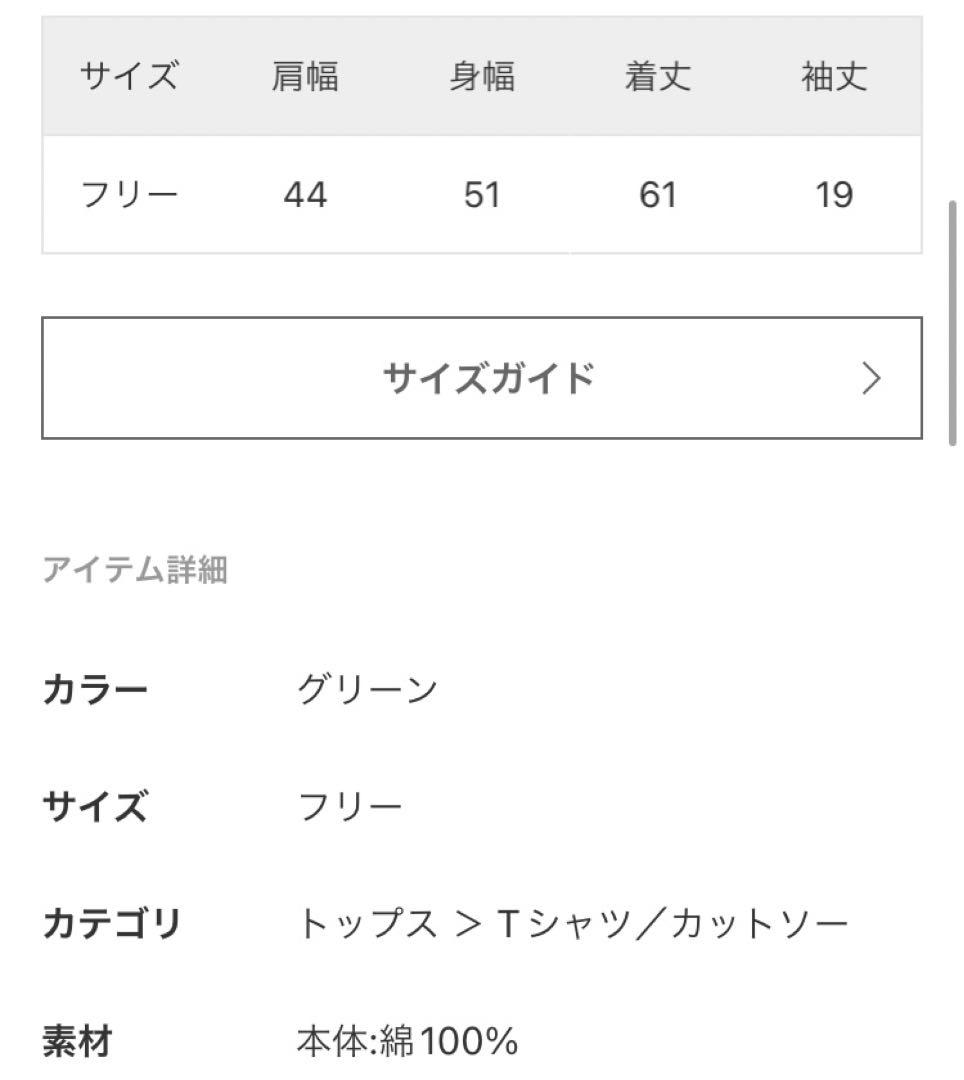The image size is (964, 1080).
Task: Select the 袖丈 column header
Action: click(x=834, y=76)
